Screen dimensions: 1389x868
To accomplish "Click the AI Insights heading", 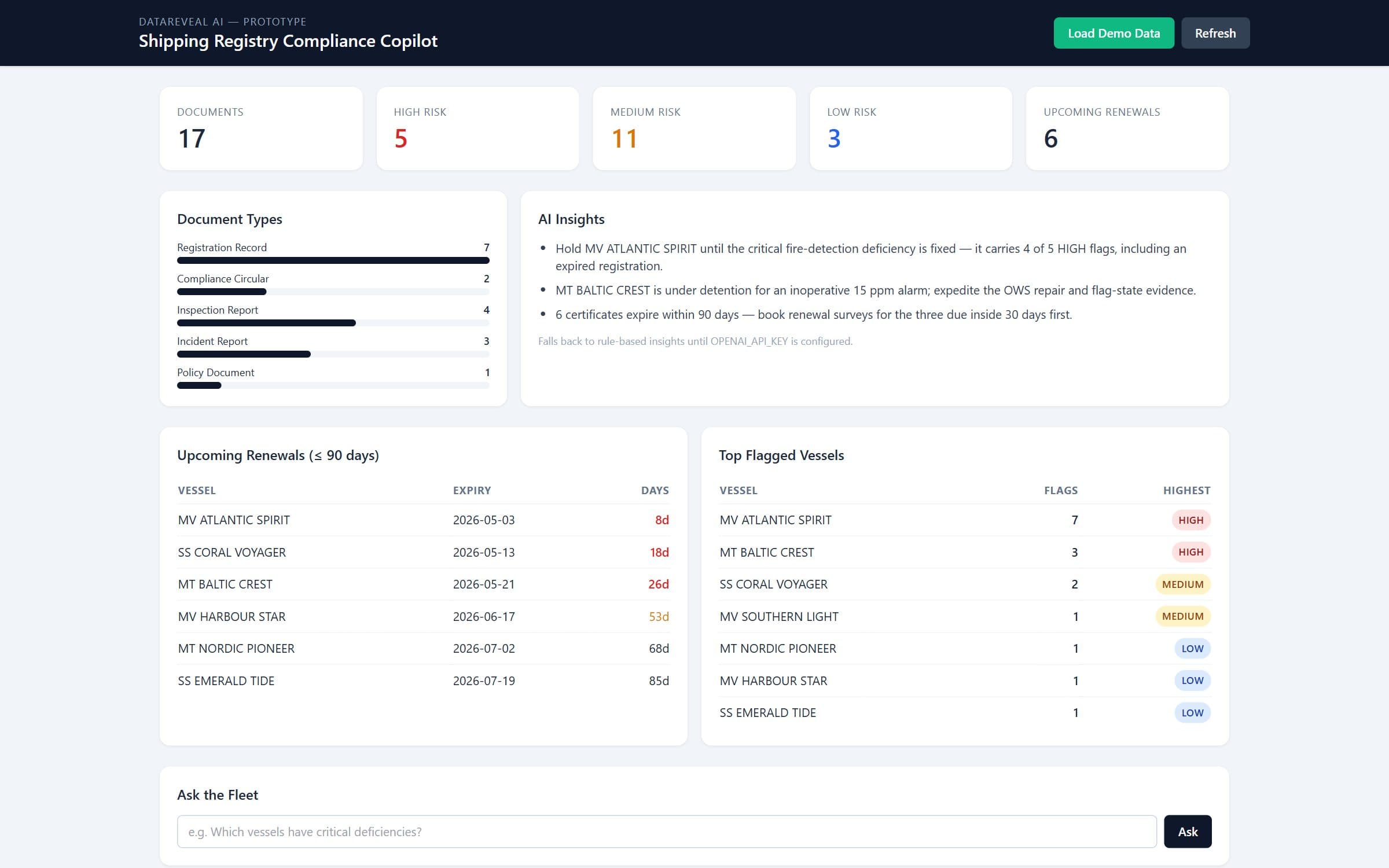I will pyautogui.click(x=571, y=219).
